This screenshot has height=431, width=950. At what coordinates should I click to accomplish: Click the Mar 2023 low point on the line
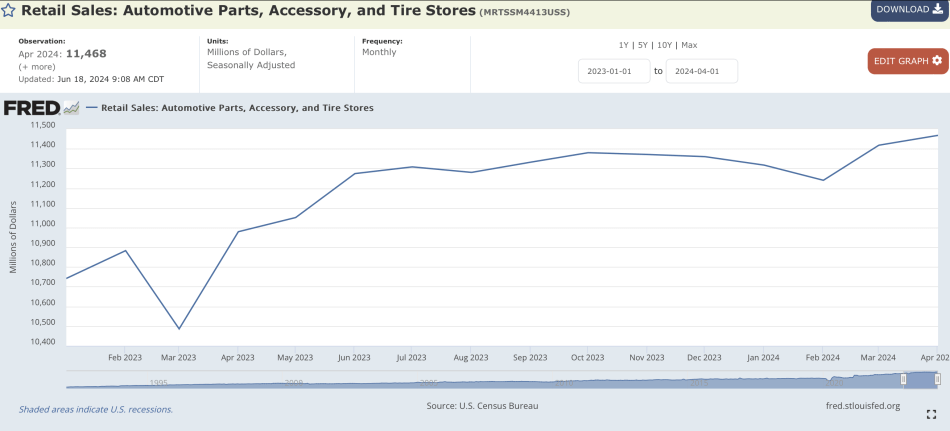179,329
